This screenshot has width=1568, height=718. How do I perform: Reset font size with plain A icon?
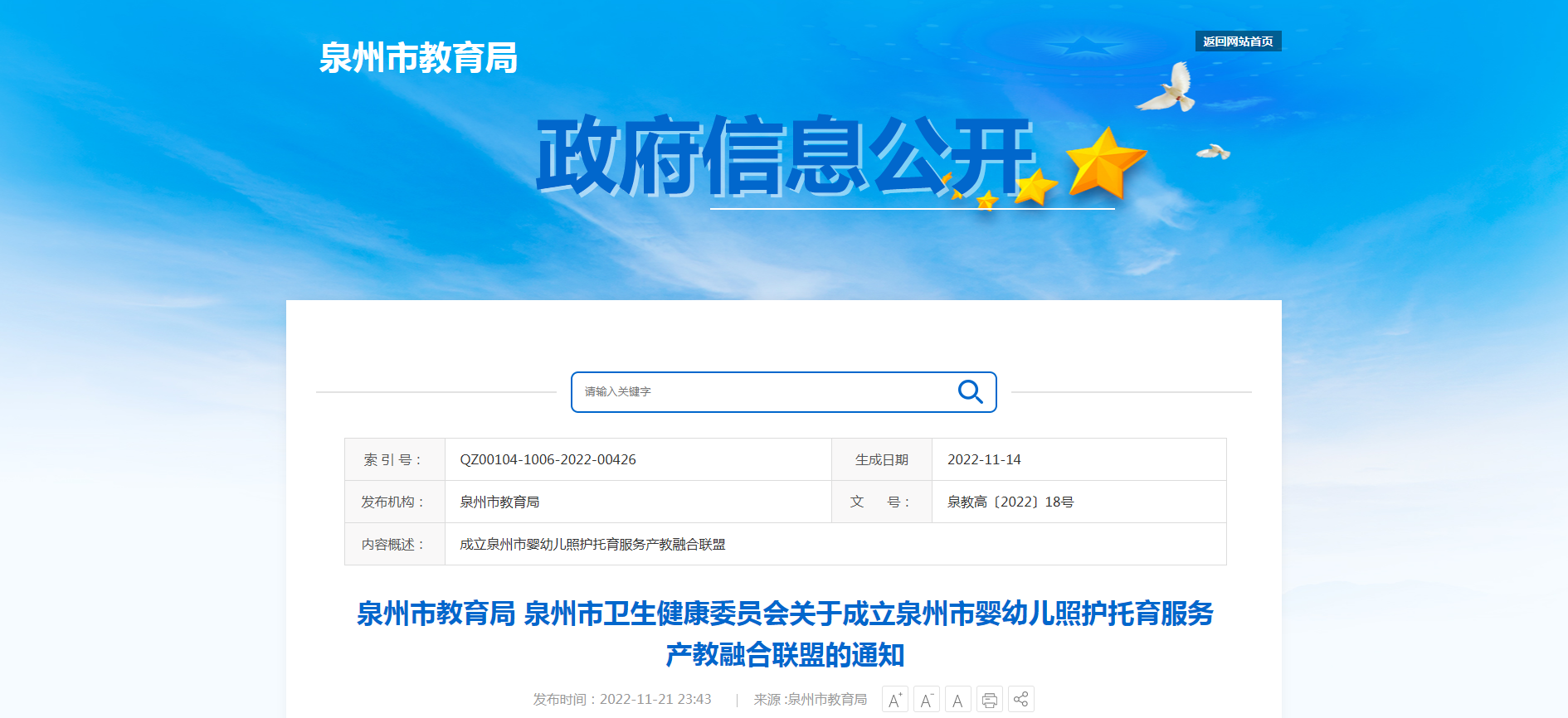tap(958, 700)
